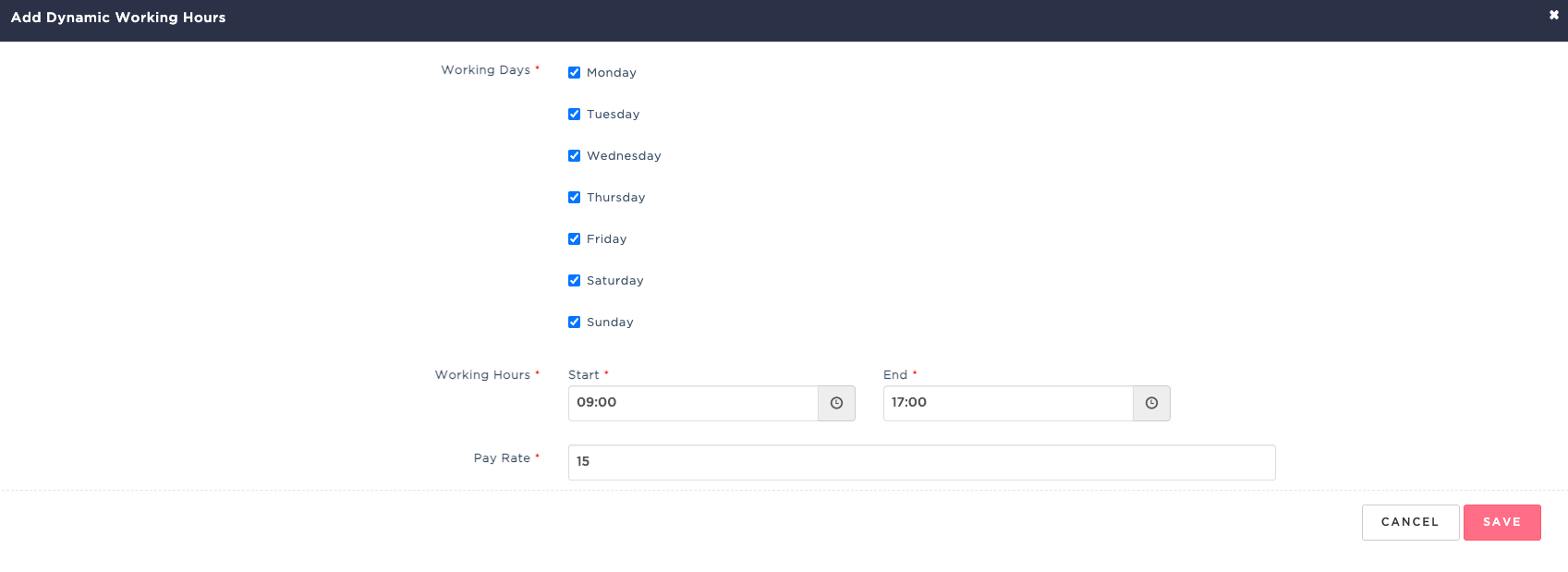Image resolution: width=1568 pixels, height=572 pixels.
Task: Open the End time clock picker
Action: tap(1151, 403)
